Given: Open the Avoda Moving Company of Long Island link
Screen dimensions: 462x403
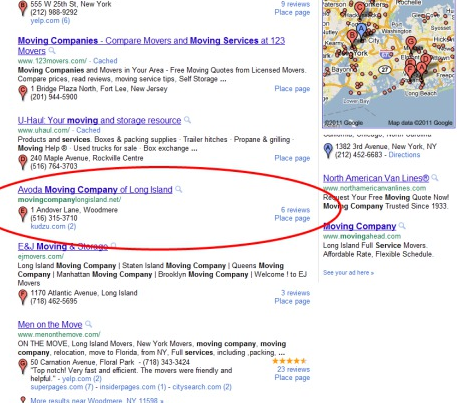Looking at the screenshot, I should [x=95, y=190].
